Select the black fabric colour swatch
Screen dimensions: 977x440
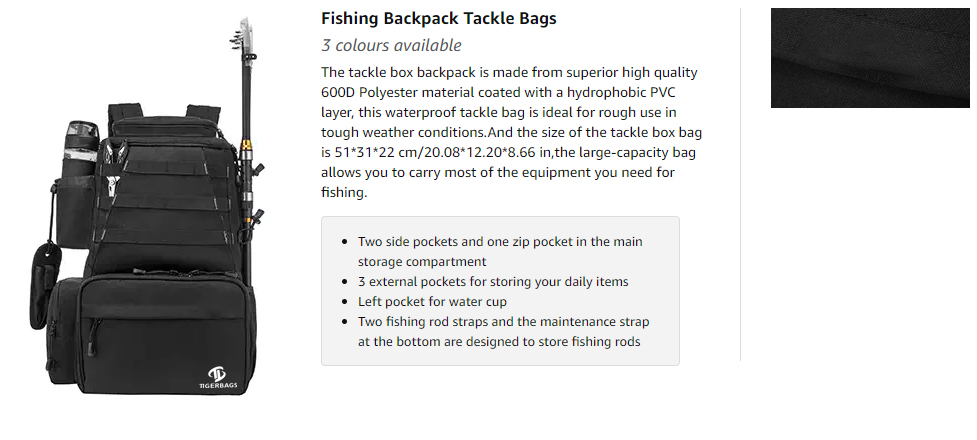869,58
